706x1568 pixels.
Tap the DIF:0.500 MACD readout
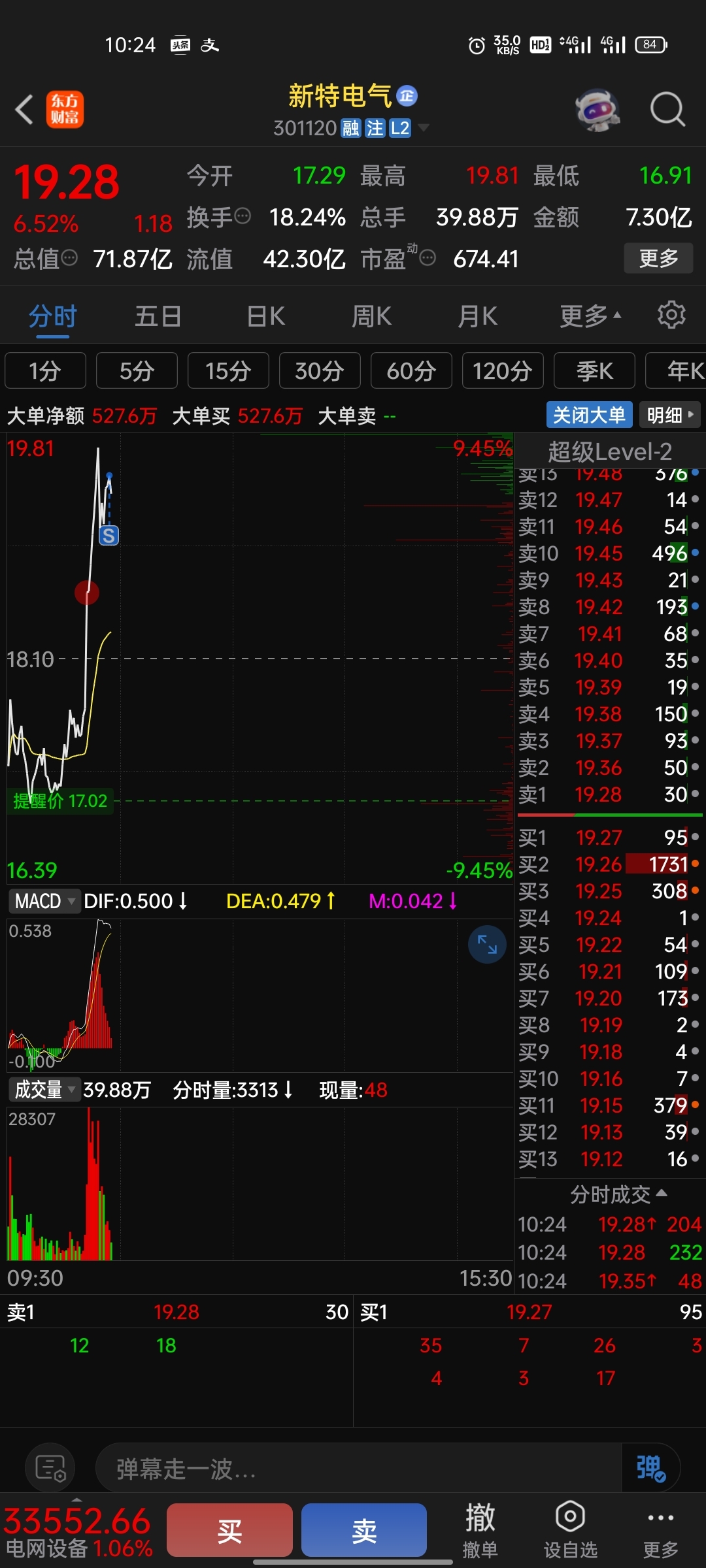pyautogui.click(x=136, y=902)
